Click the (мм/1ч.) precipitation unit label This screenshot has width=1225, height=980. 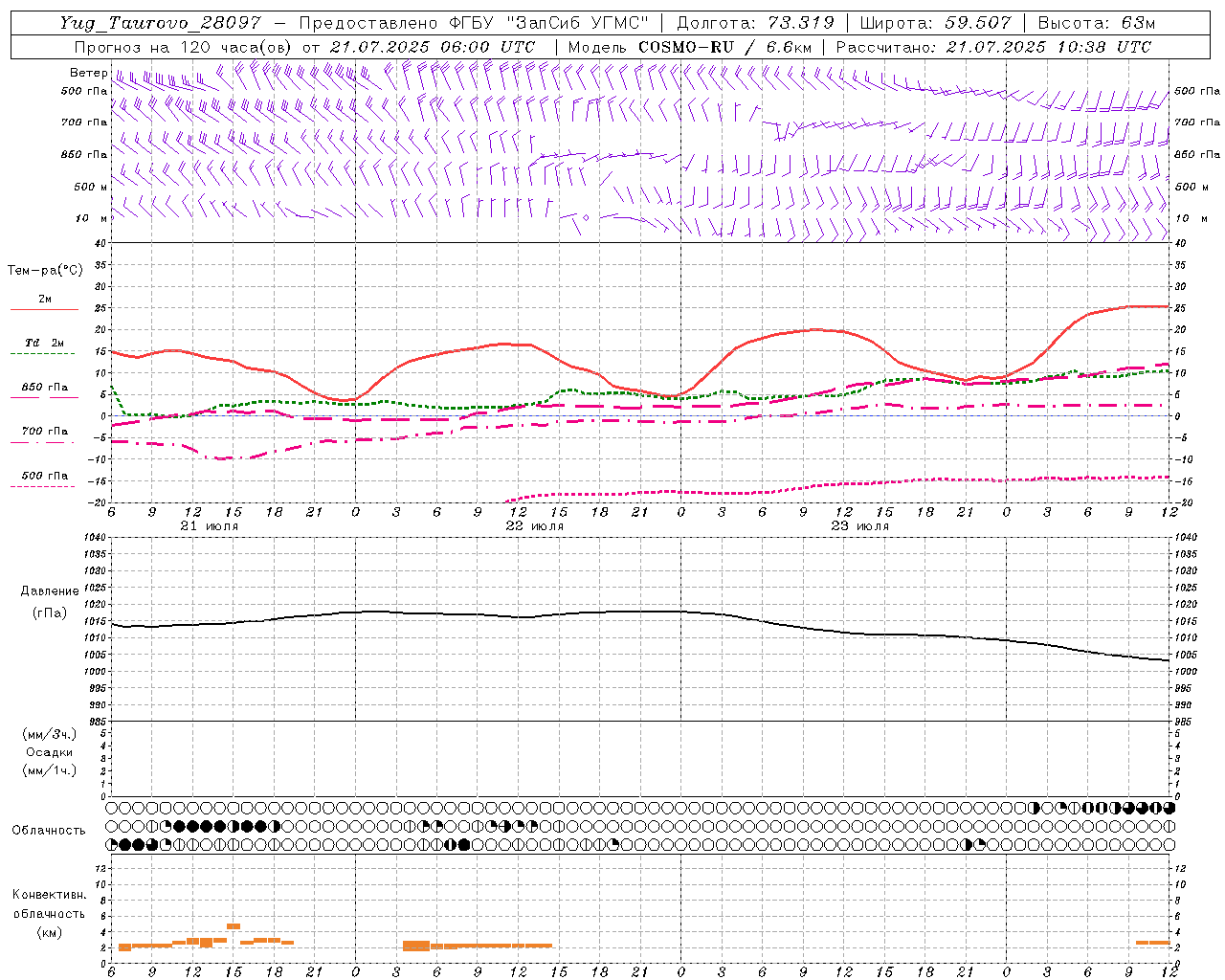[50, 770]
